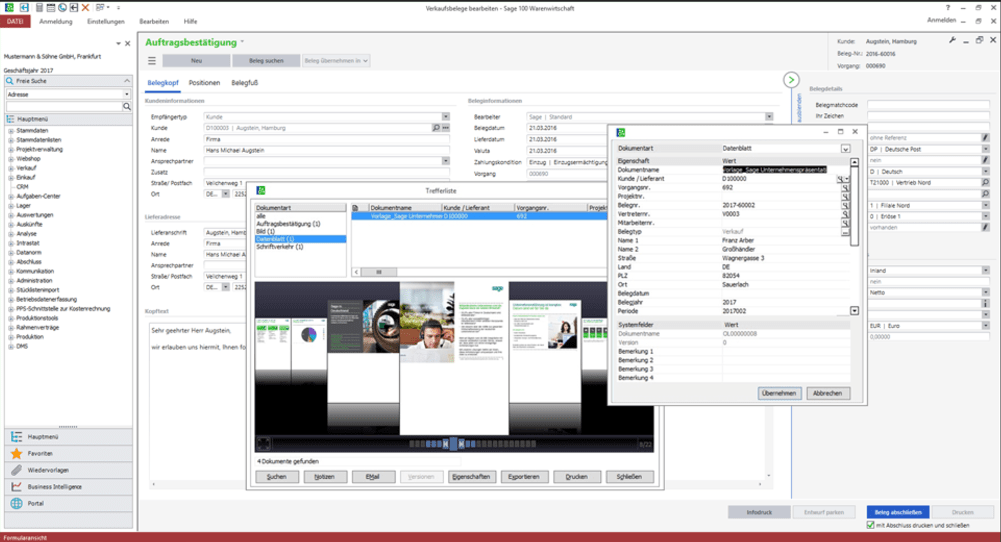The image size is (1001, 542).
Task: Click the orange X icon in the quick toolbar
Action: [x=85, y=8]
